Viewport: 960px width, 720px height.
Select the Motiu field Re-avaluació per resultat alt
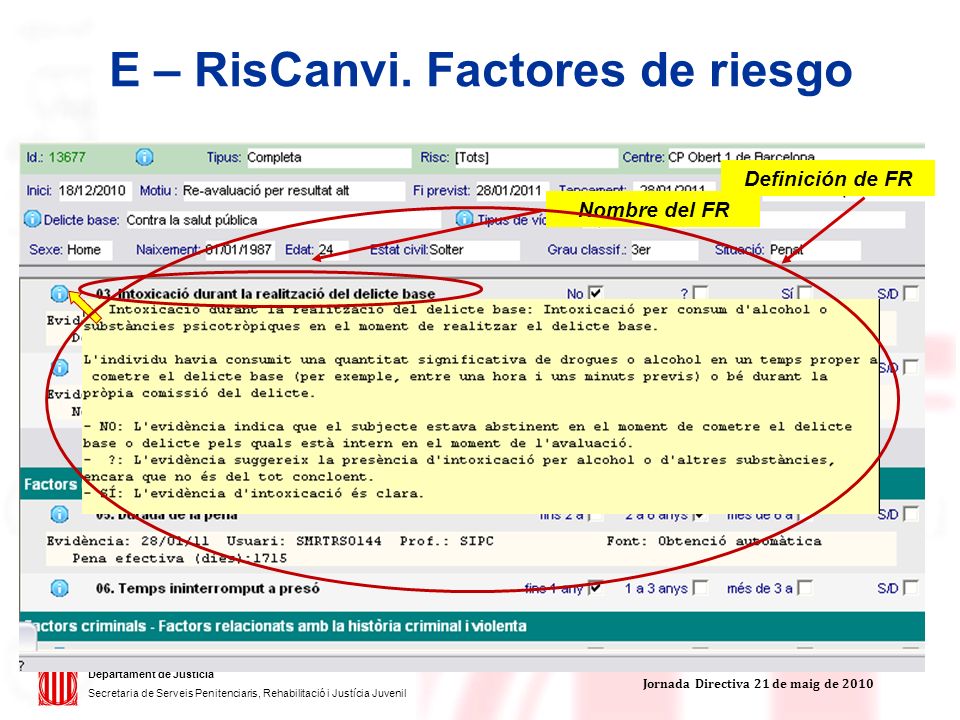pos(293,190)
